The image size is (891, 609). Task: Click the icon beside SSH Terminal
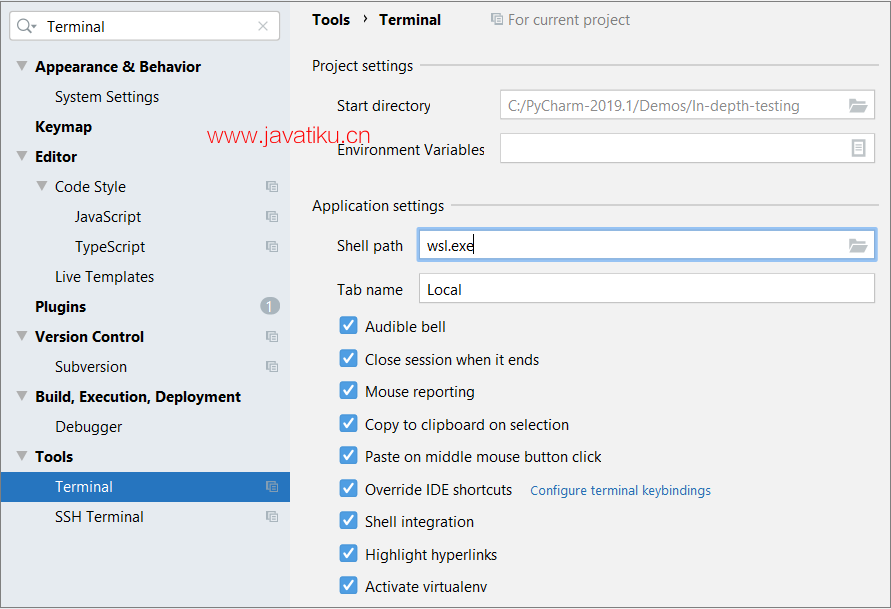click(271, 516)
